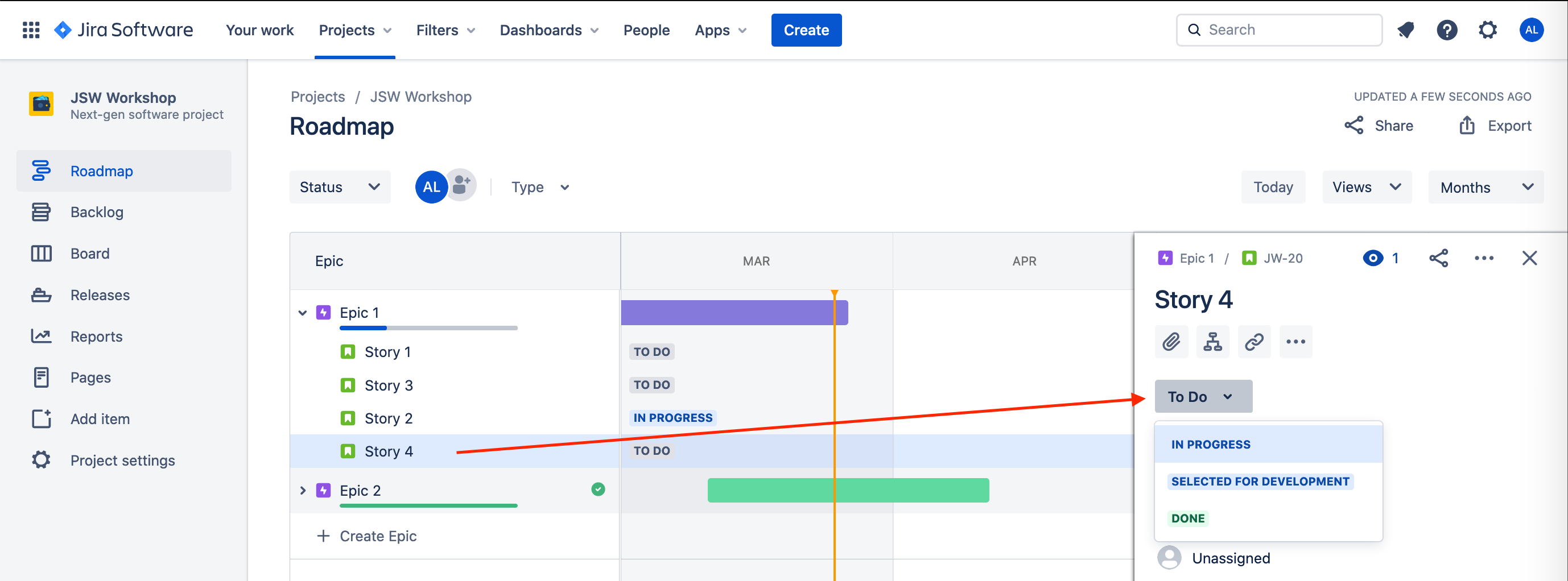Share the roadmap page
Screen dimensions: 1568x581
point(1379,125)
